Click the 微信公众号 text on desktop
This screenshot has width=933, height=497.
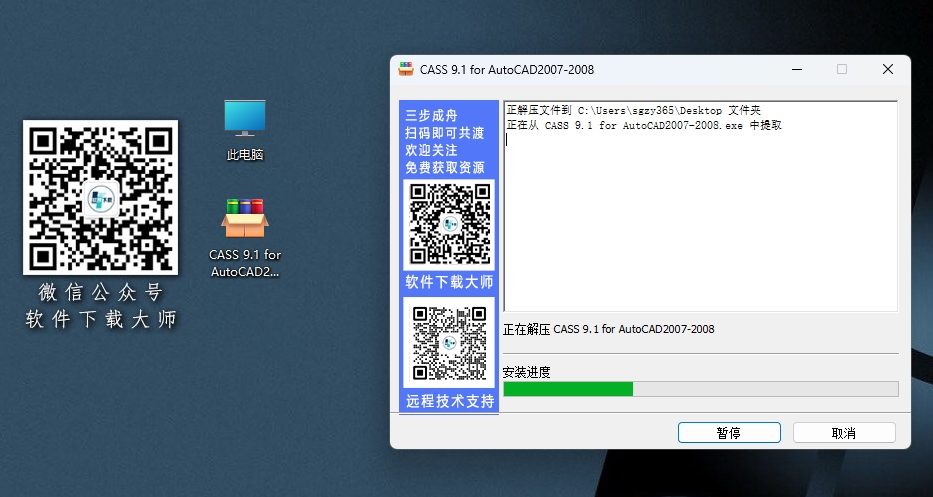click(100, 292)
